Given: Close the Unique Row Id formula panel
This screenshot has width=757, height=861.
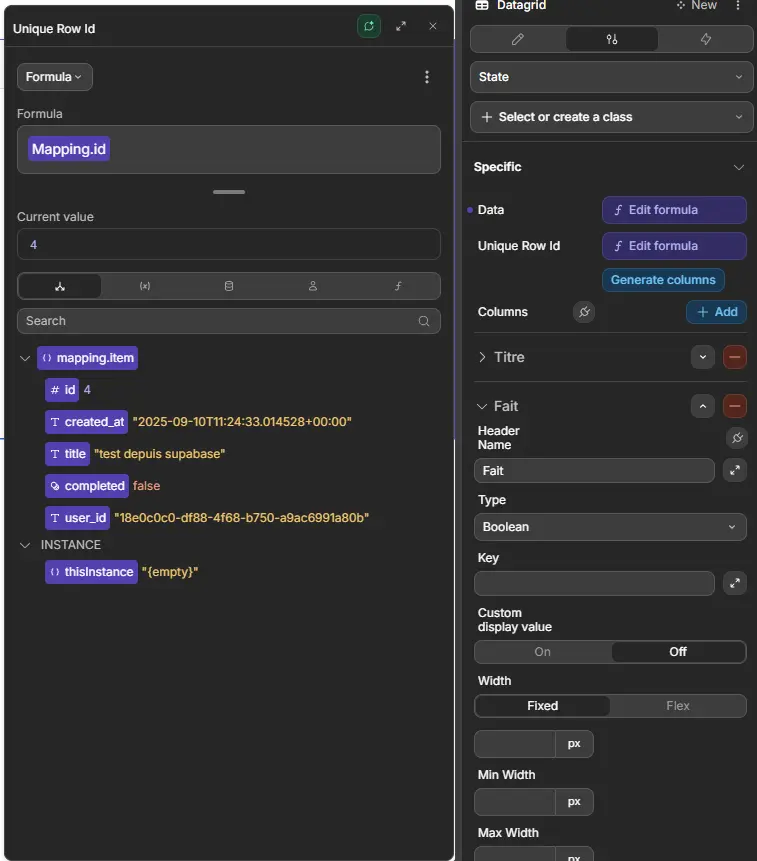Looking at the screenshot, I should pyautogui.click(x=433, y=26).
